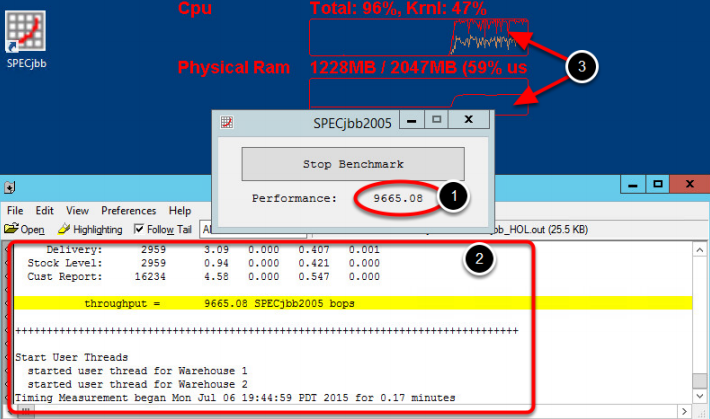The height and width of the screenshot is (419, 710).
Task: Click the Physical Ram usage graph
Action: click(419, 95)
